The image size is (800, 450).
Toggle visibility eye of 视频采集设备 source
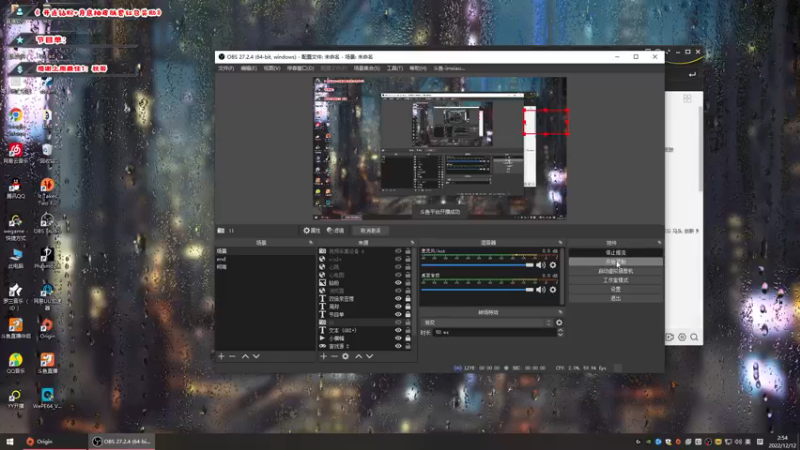[398, 251]
